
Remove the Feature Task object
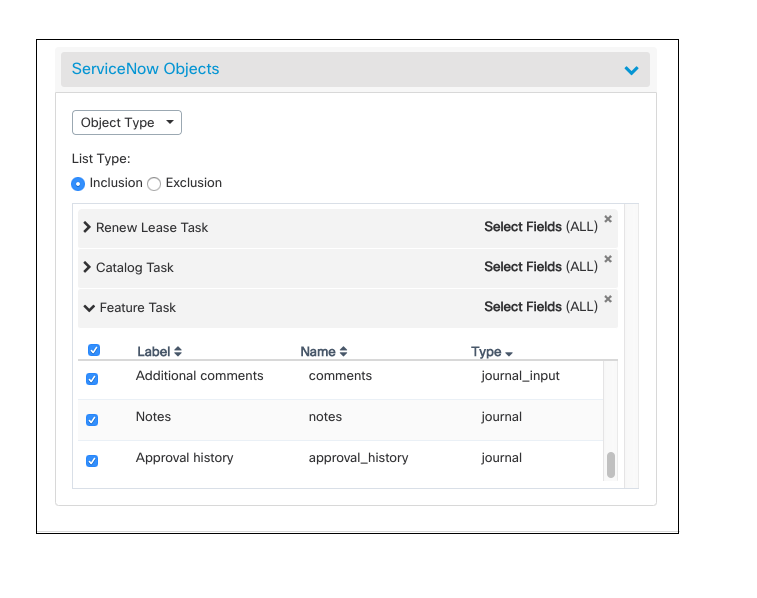point(608,299)
